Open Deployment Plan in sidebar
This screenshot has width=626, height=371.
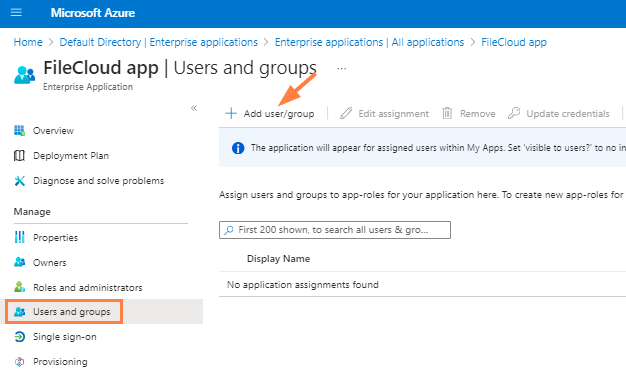click(x=71, y=156)
